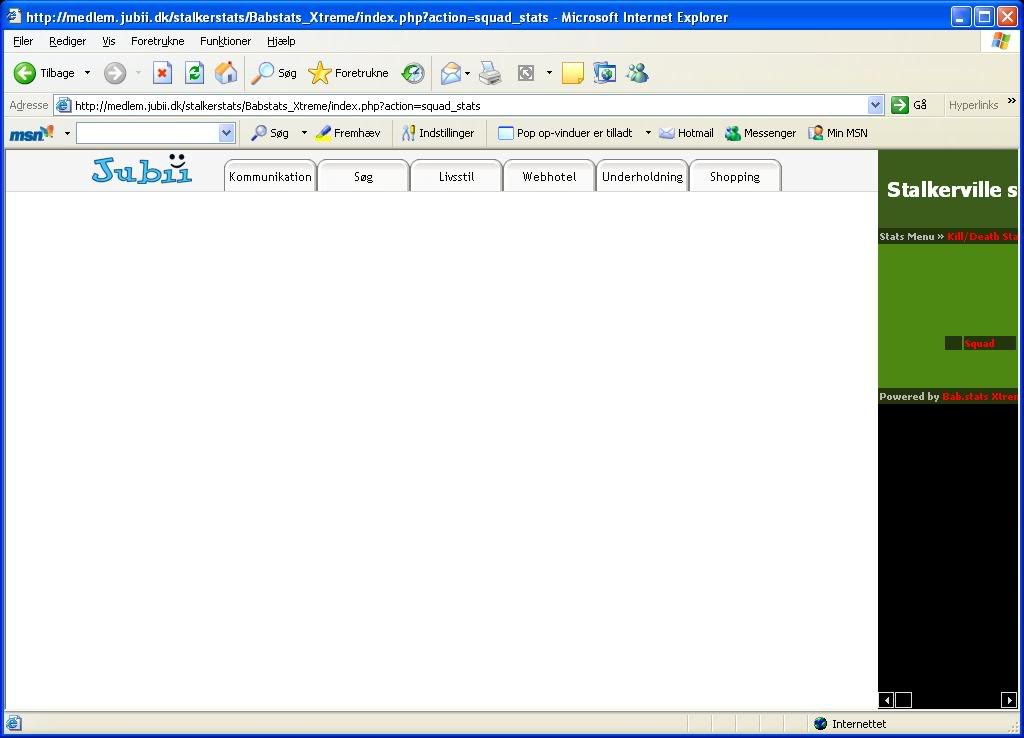Select the Underholdning tab on Jubii
The width and height of the screenshot is (1024, 738).
pos(642,177)
